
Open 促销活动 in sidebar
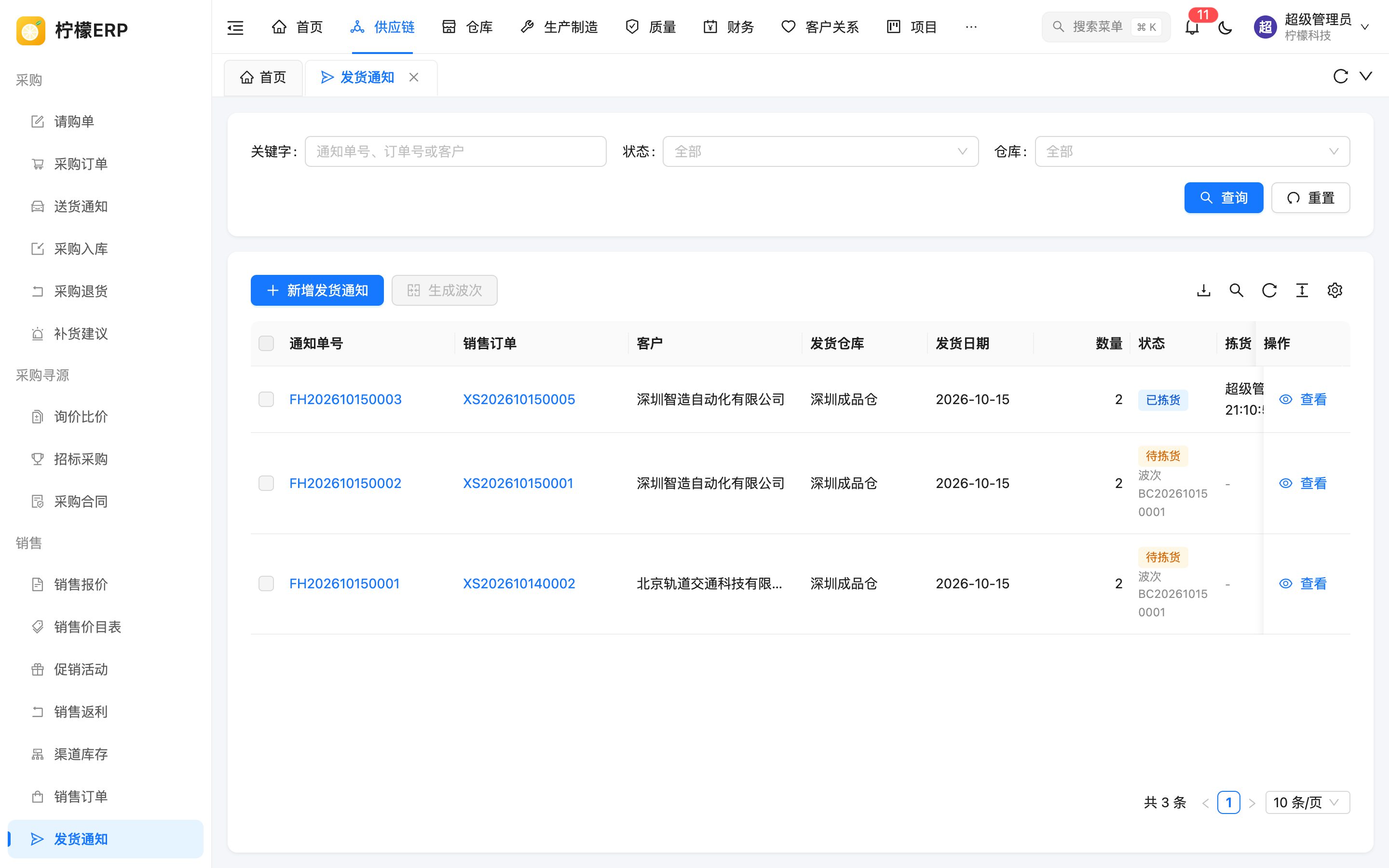106,669
